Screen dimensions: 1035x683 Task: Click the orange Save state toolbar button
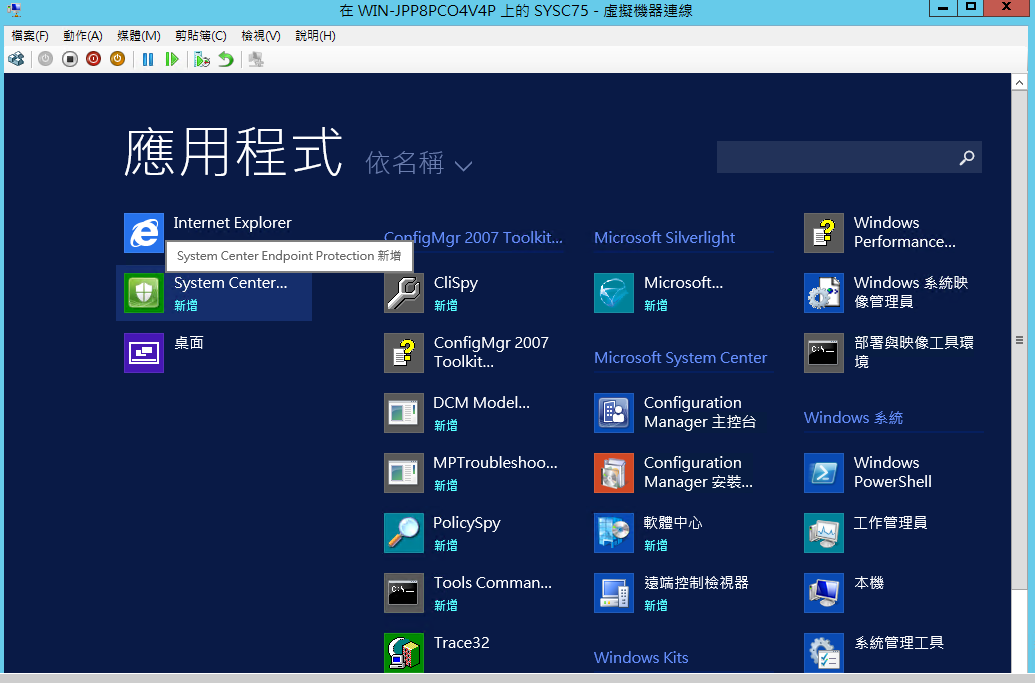[117, 59]
